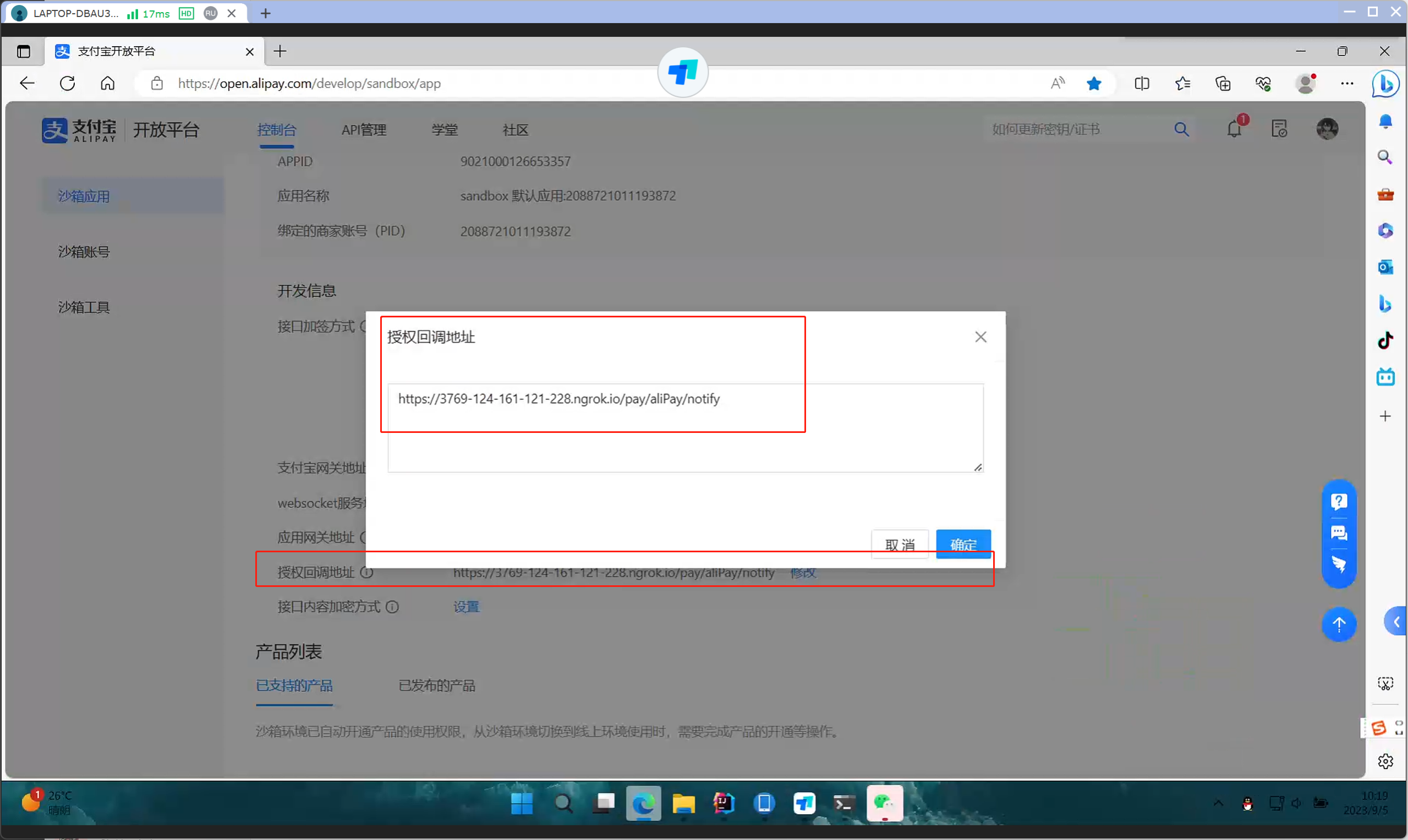Click the 取消 button in dialog
The width and height of the screenshot is (1408, 840).
900,544
